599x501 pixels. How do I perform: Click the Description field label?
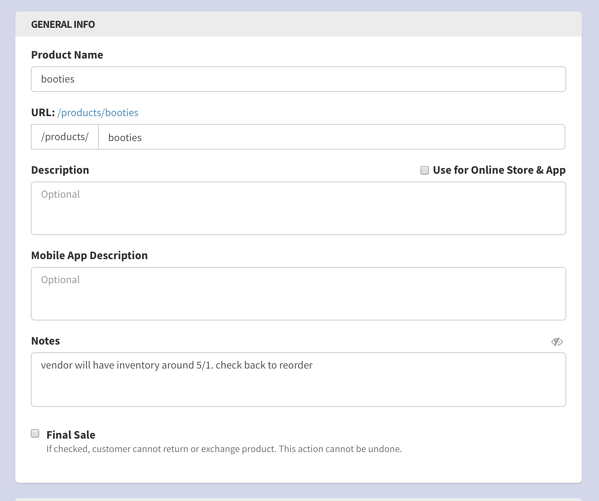pos(60,170)
